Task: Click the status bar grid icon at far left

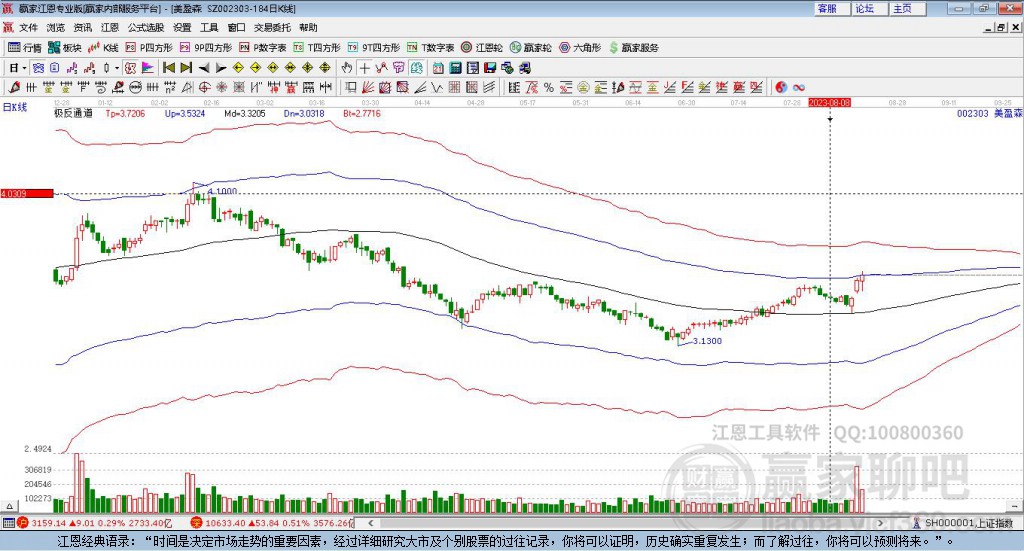Action: 8,523
